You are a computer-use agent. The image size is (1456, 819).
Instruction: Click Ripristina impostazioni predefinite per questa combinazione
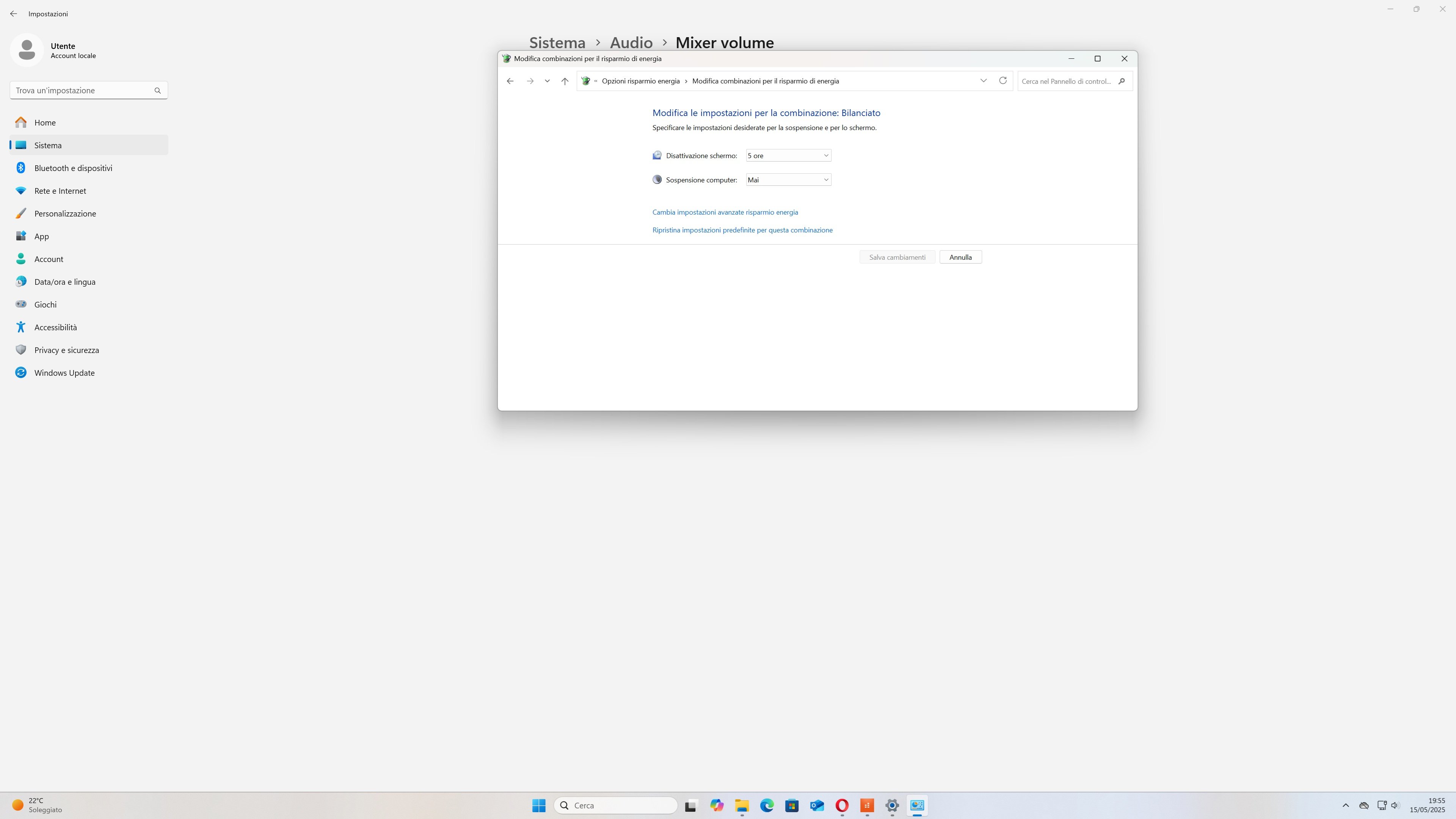coord(742,230)
